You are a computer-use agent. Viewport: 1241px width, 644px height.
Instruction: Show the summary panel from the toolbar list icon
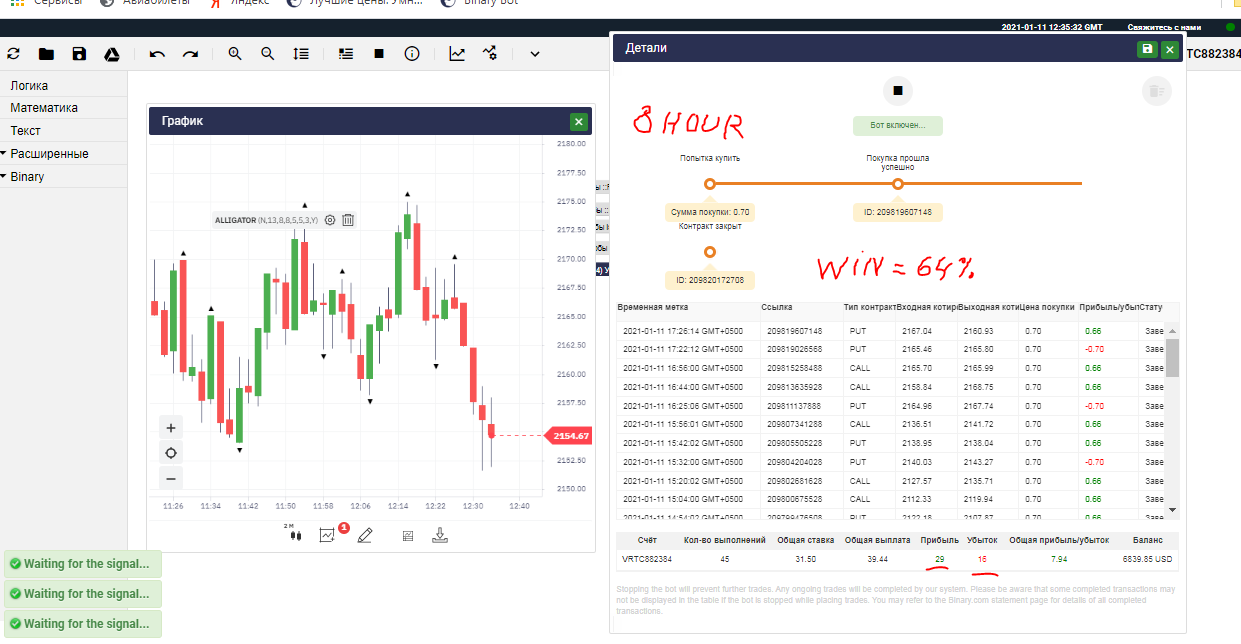346,54
